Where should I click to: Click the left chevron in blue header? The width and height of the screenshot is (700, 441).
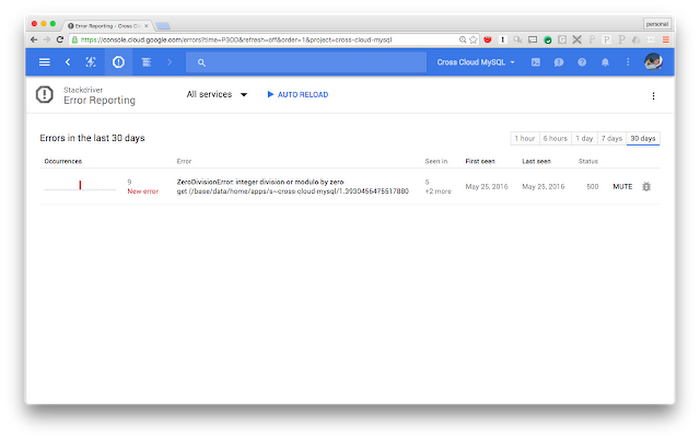tap(67, 62)
